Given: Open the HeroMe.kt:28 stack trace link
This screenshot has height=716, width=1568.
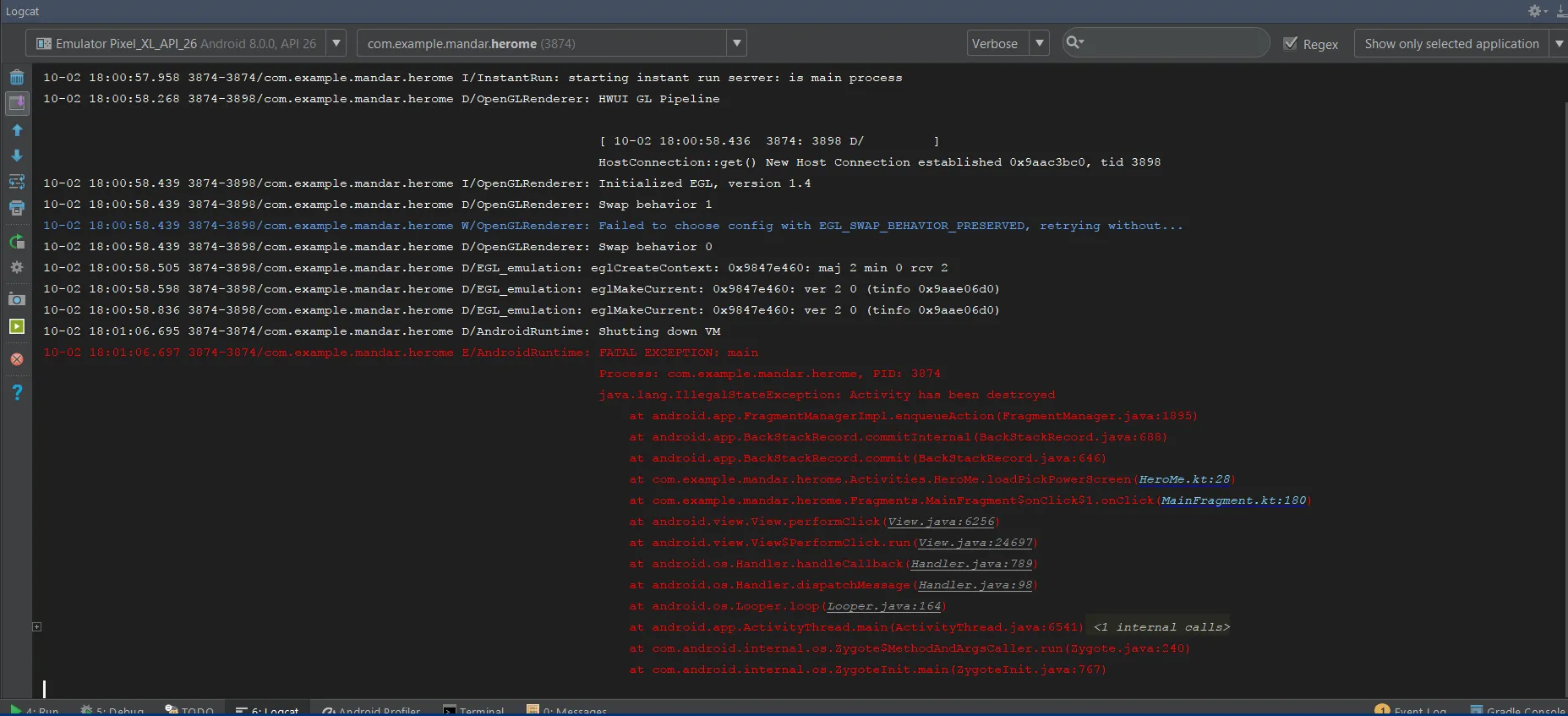Looking at the screenshot, I should tap(1184, 479).
